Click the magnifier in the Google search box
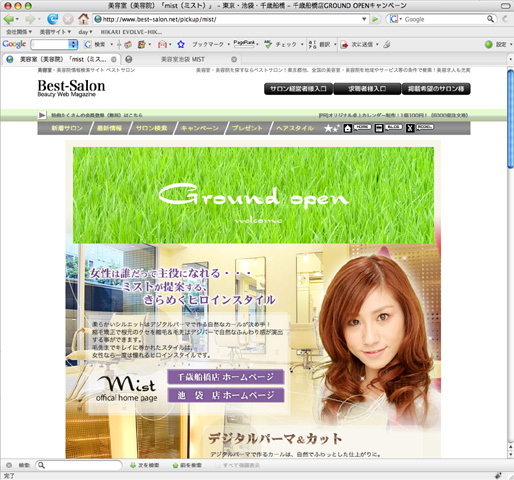This screenshot has height=480, width=514. point(490,19)
